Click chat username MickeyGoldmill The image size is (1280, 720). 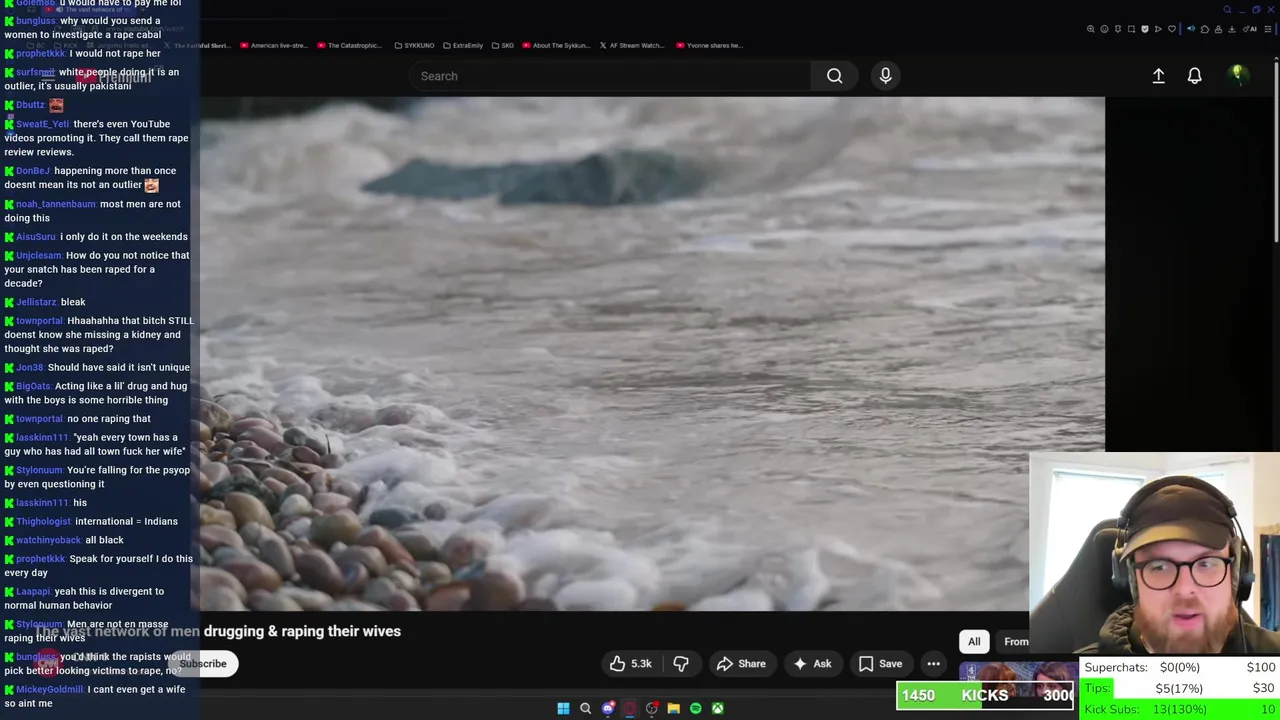pyautogui.click(x=50, y=689)
